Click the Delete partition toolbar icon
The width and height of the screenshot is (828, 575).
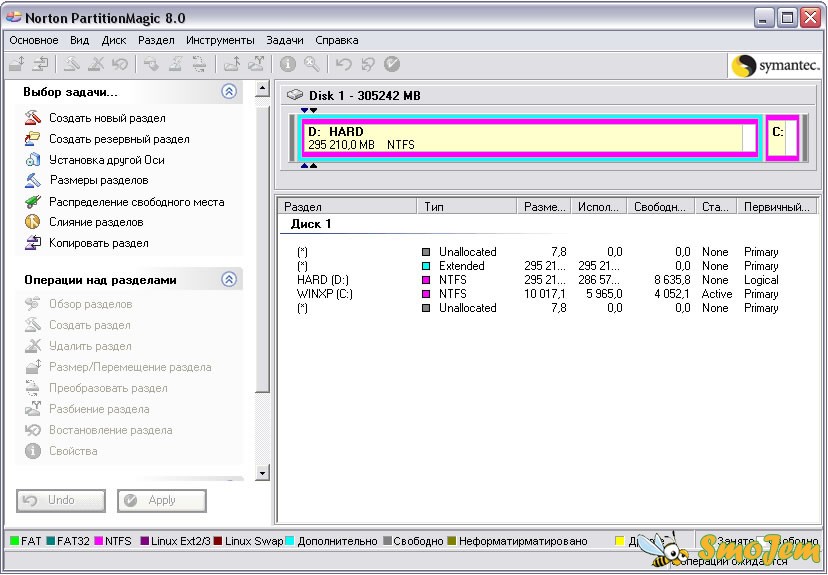[96, 64]
